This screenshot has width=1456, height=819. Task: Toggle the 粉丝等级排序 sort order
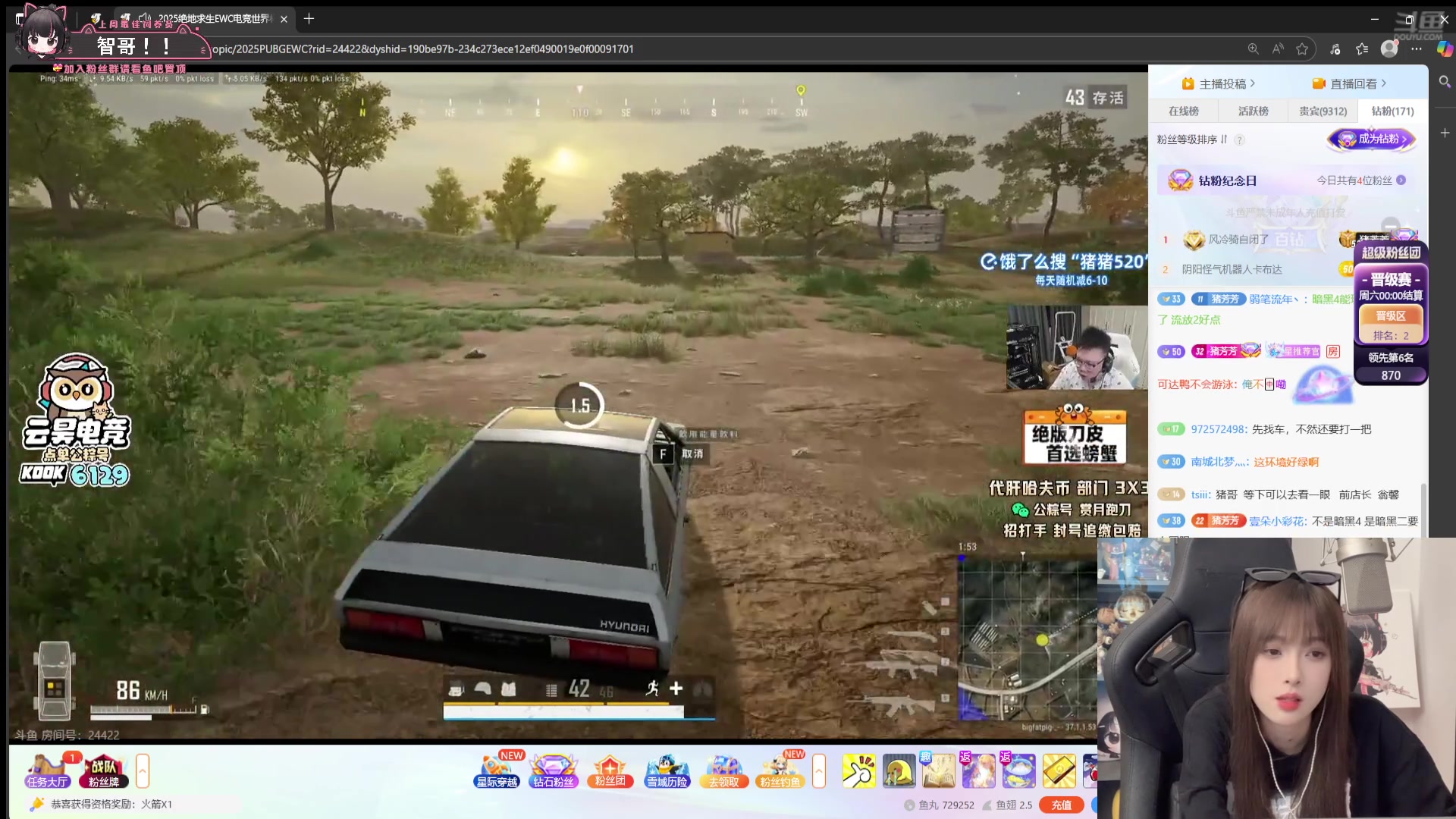point(1192,140)
